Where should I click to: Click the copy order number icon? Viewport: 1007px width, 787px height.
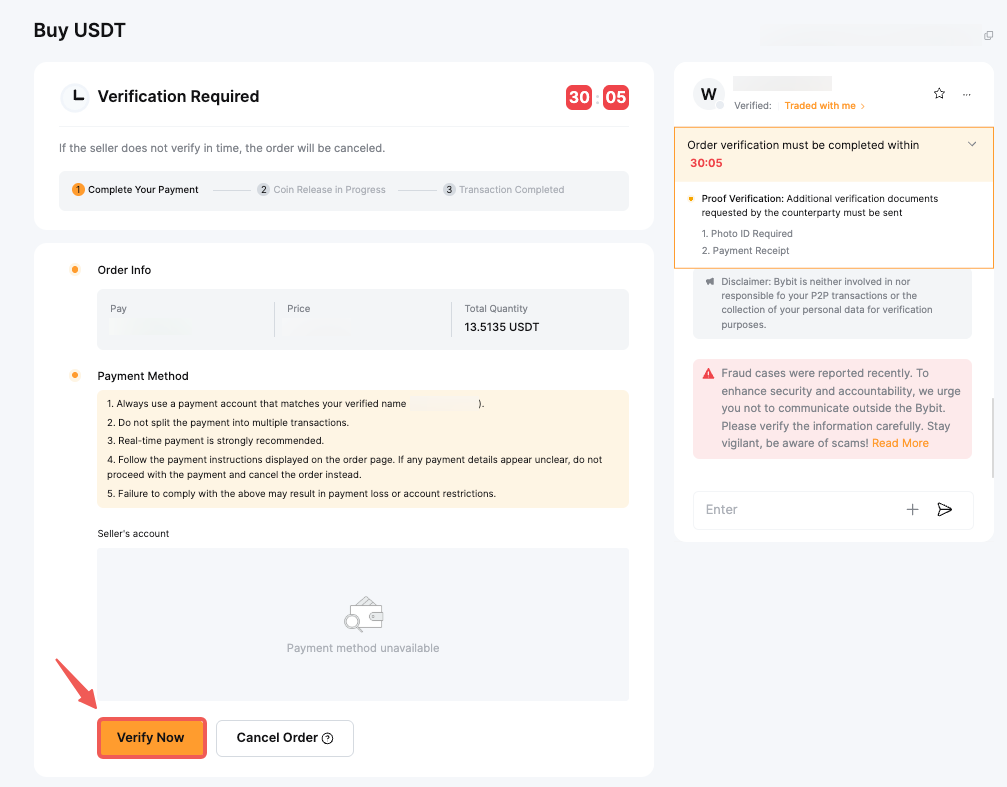click(x=989, y=36)
